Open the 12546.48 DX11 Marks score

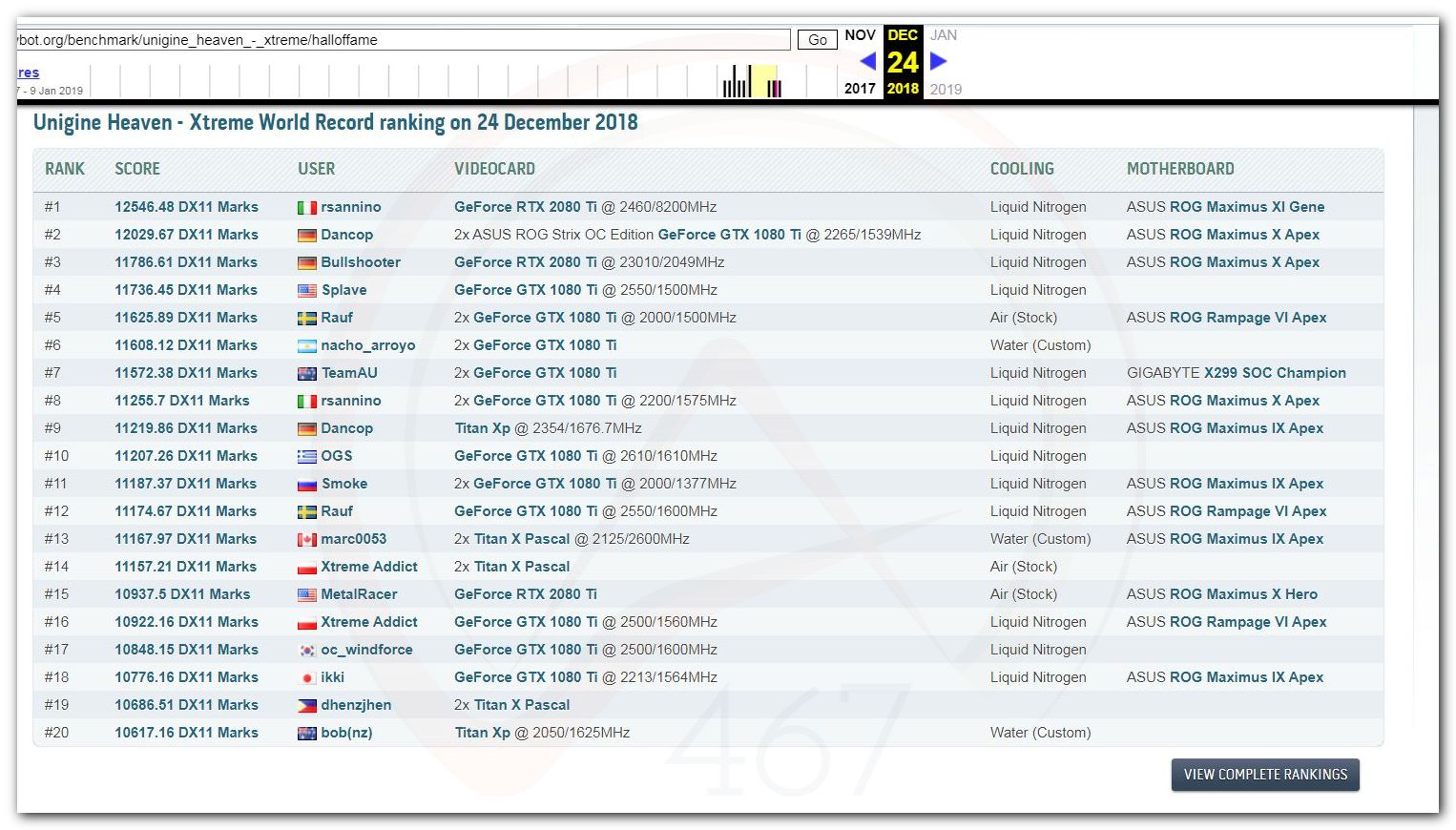tap(186, 207)
